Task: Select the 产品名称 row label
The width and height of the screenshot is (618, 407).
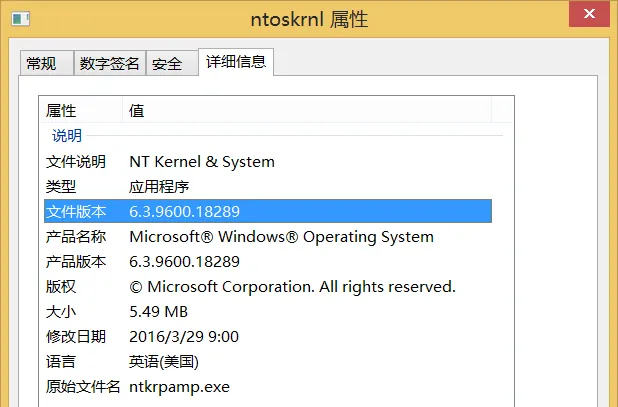Action: (x=76, y=237)
